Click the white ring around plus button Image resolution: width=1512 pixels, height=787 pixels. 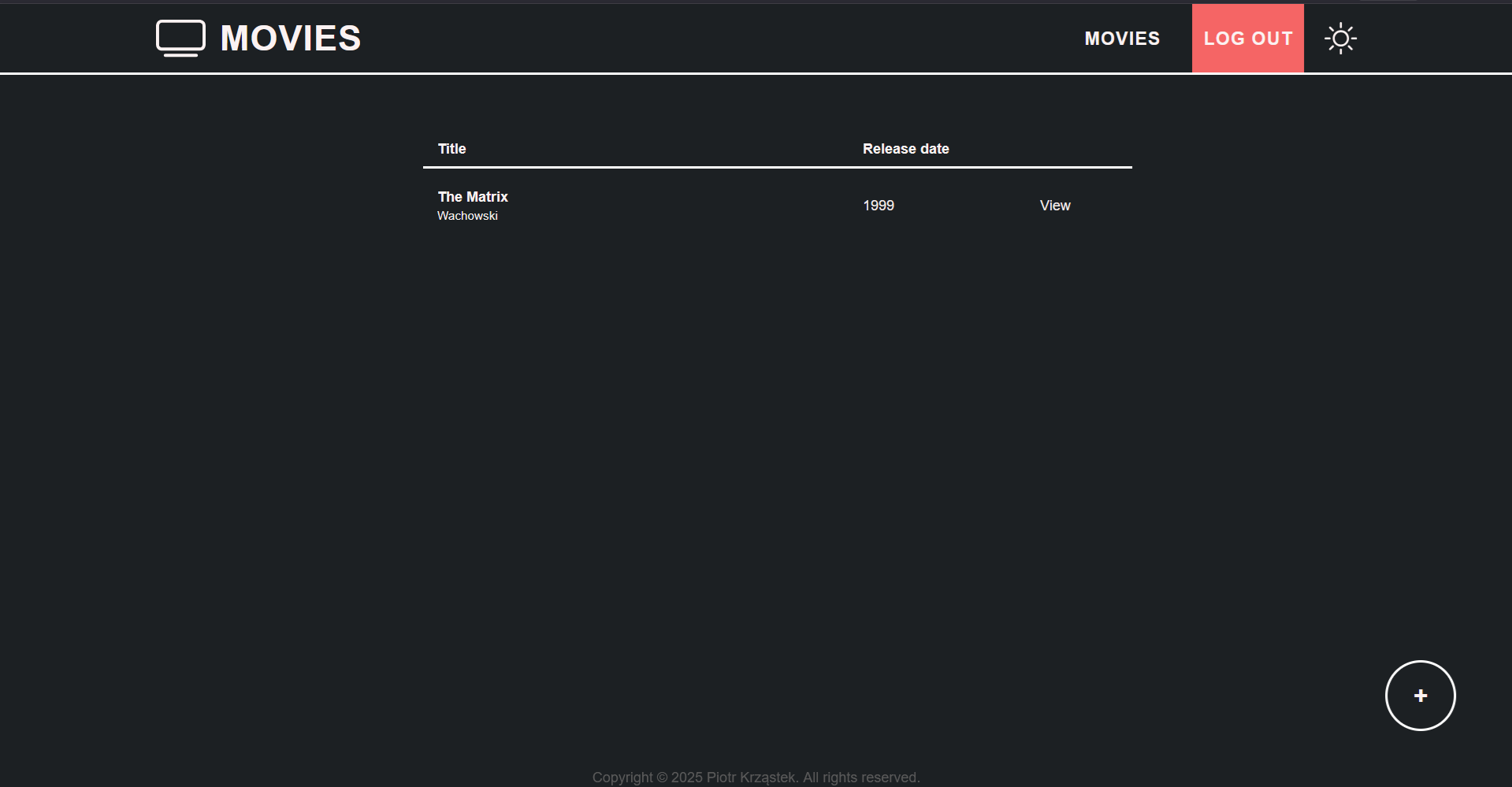pyautogui.click(x=1387, y=696)
